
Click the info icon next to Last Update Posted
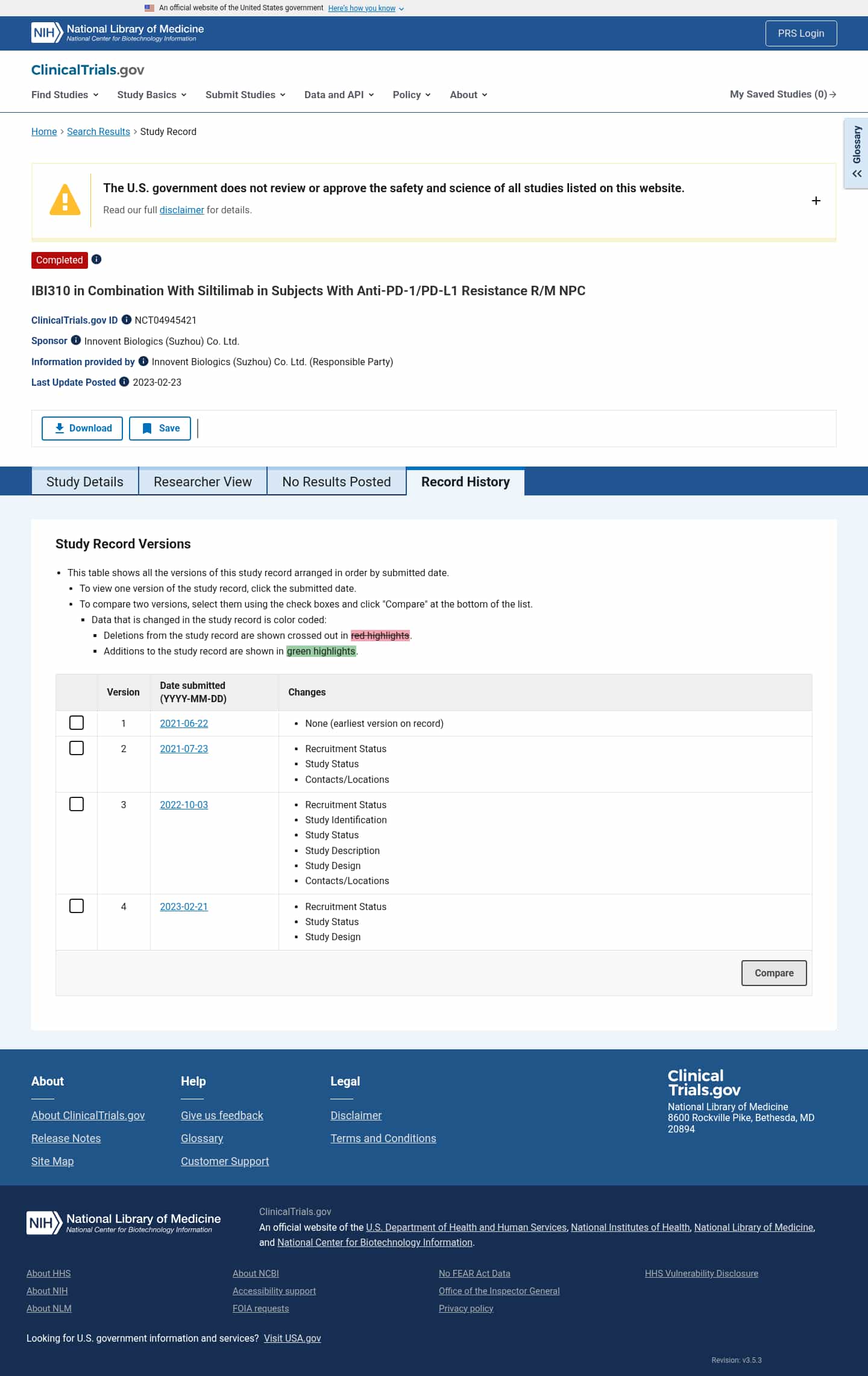pyautogui.click(x=124, y=382)
